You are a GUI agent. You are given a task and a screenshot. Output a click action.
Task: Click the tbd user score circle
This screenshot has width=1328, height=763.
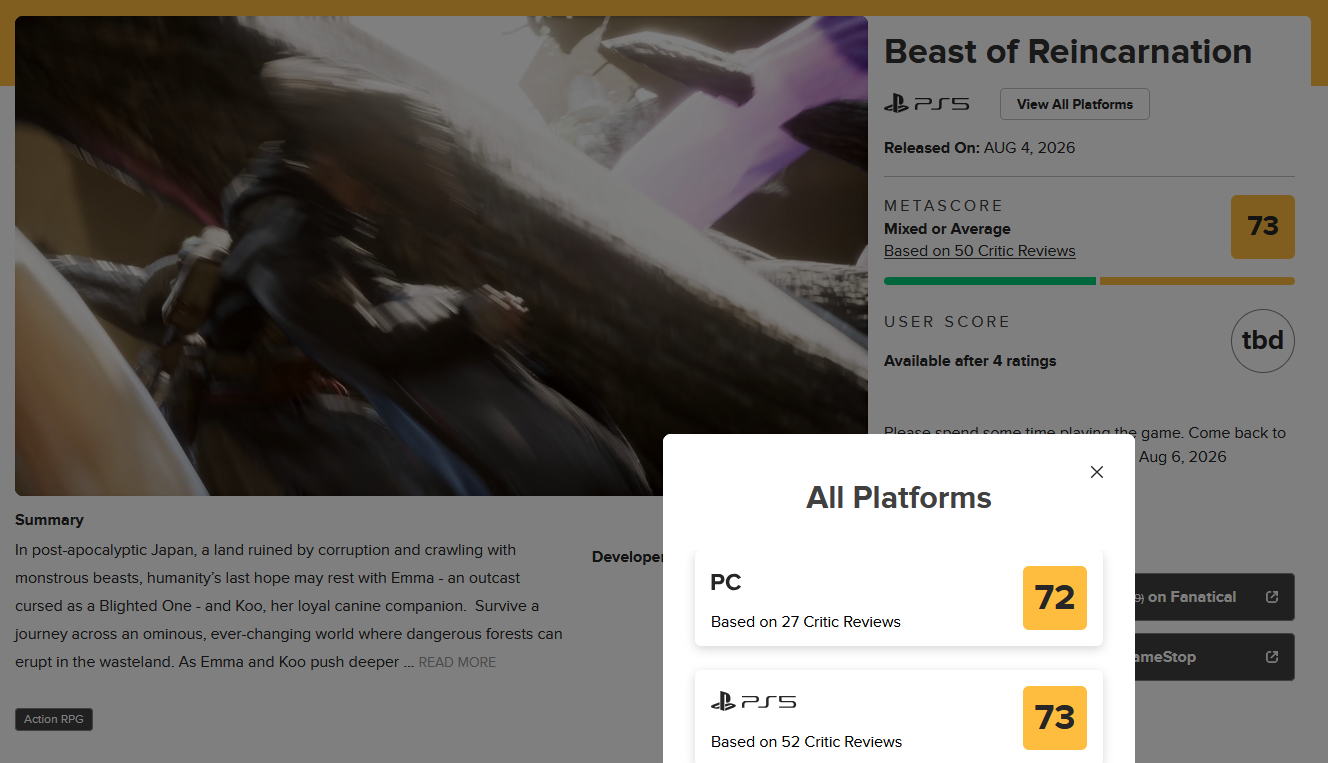(1263, 341)
